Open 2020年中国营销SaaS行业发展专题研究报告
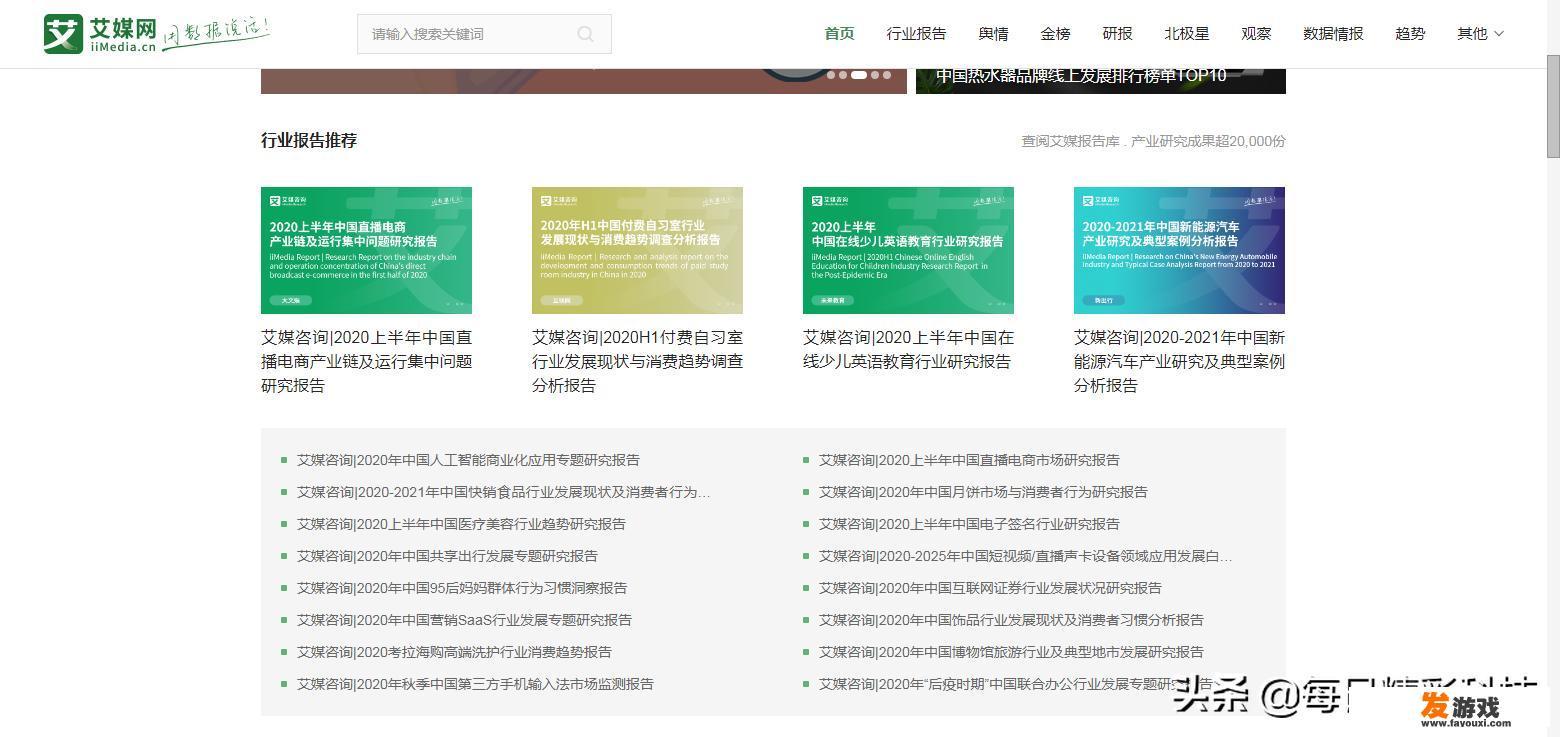This screenshot has width=1560, height=737. click(464, 620)
